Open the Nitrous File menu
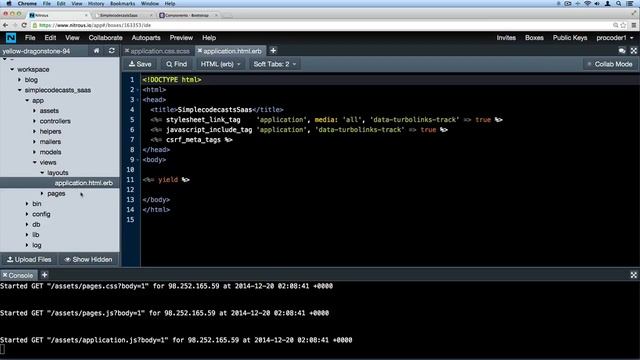The width and height of the screenshot is (640, 360). [x=30, y=38]
